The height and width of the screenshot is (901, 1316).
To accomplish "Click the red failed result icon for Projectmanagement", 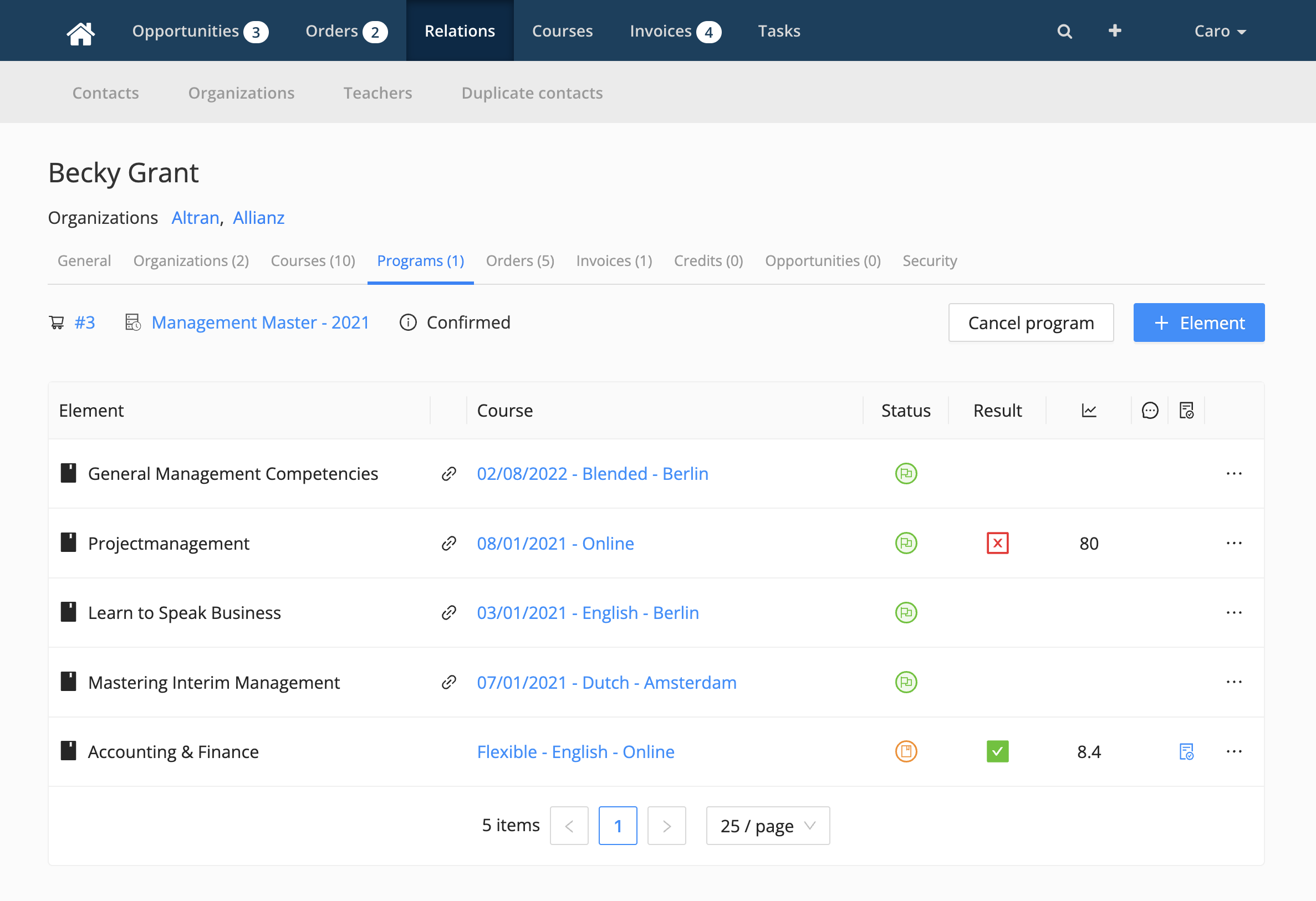I will [x=997, y=544].
